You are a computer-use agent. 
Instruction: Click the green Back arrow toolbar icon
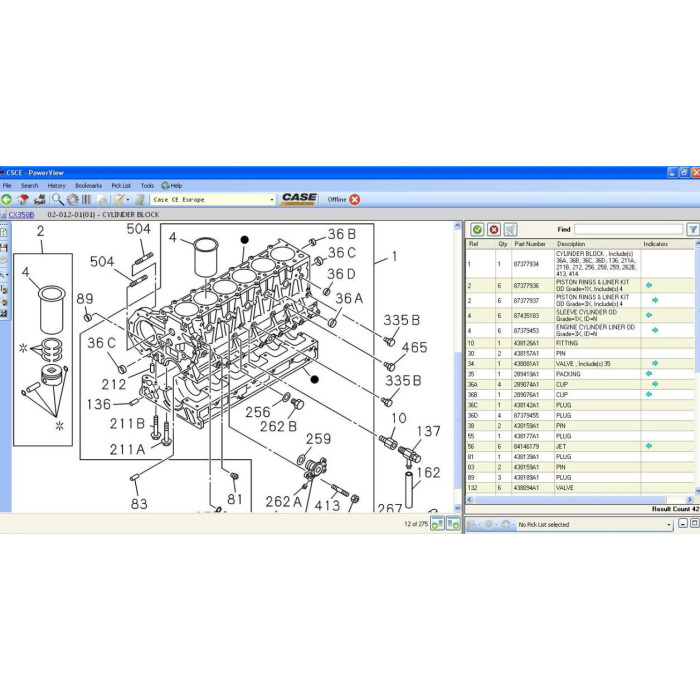pyautogui.click(x=7, y=200)
